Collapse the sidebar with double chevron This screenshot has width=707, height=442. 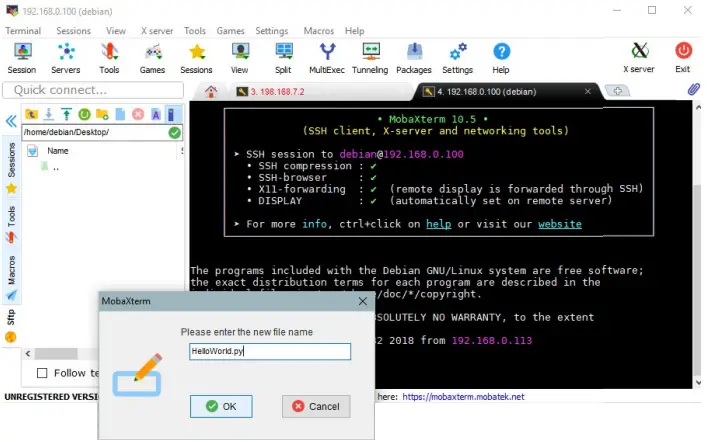(x=11, y=120)
